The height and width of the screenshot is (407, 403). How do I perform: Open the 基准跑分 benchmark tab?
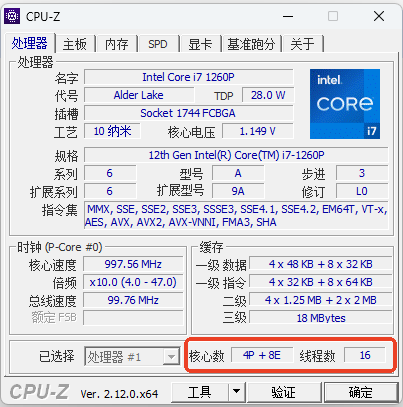point(251,44)
